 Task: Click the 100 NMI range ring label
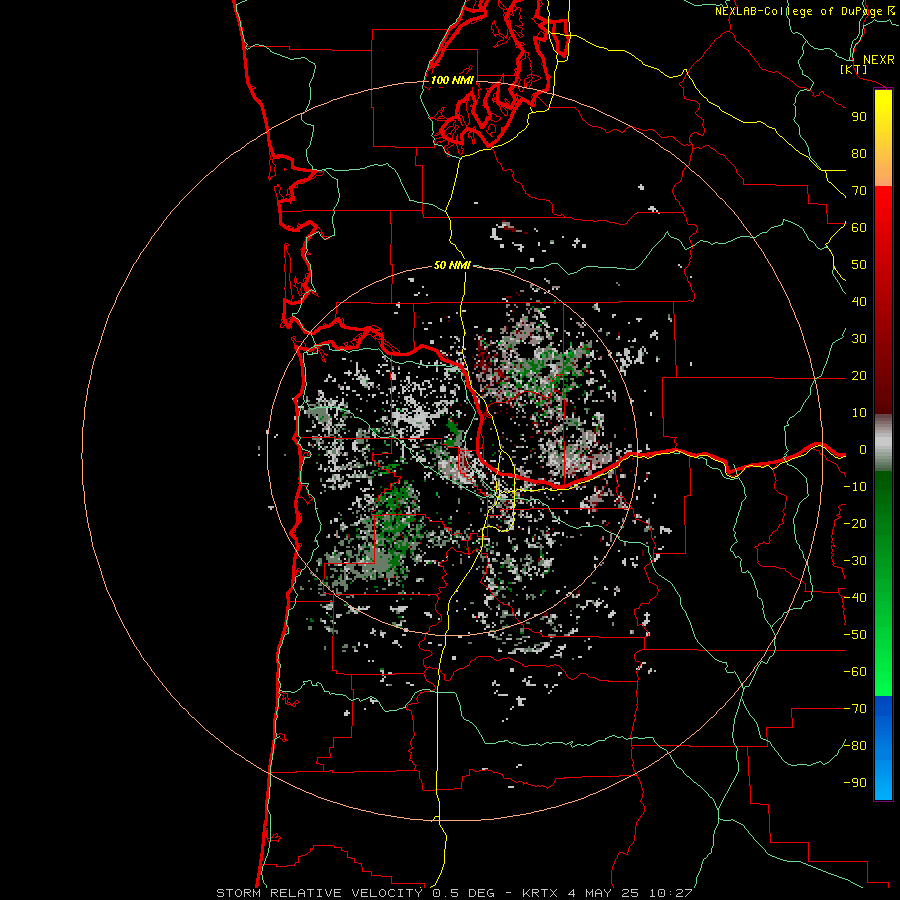pos(452,80)
